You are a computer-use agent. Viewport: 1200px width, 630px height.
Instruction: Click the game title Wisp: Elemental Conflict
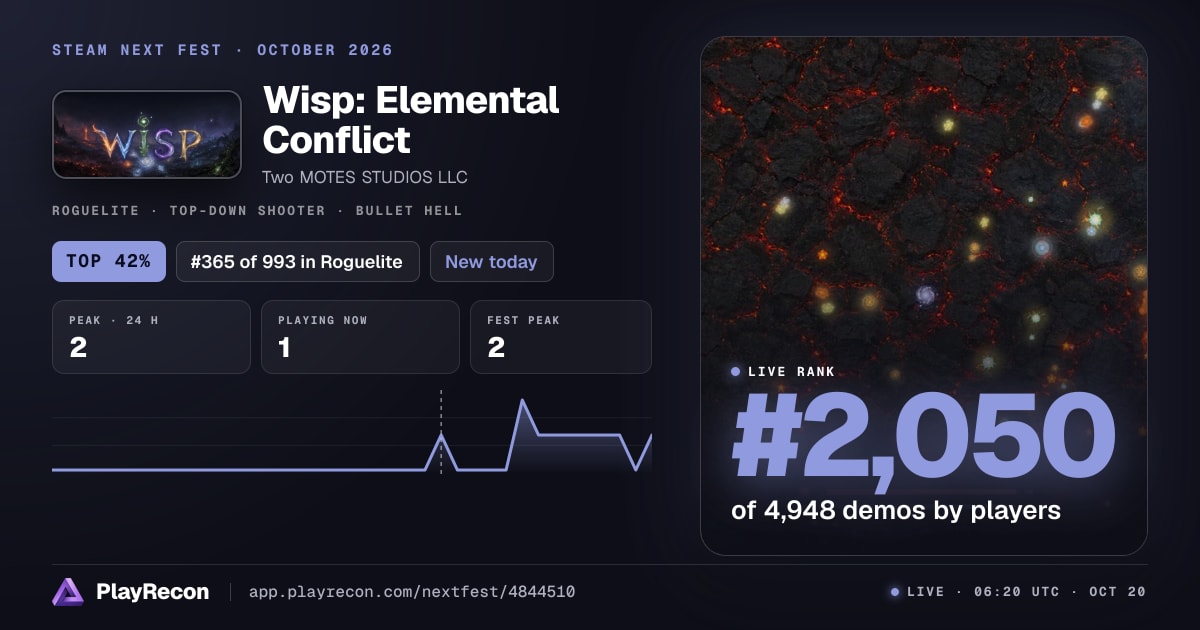[x=411, y=120]
